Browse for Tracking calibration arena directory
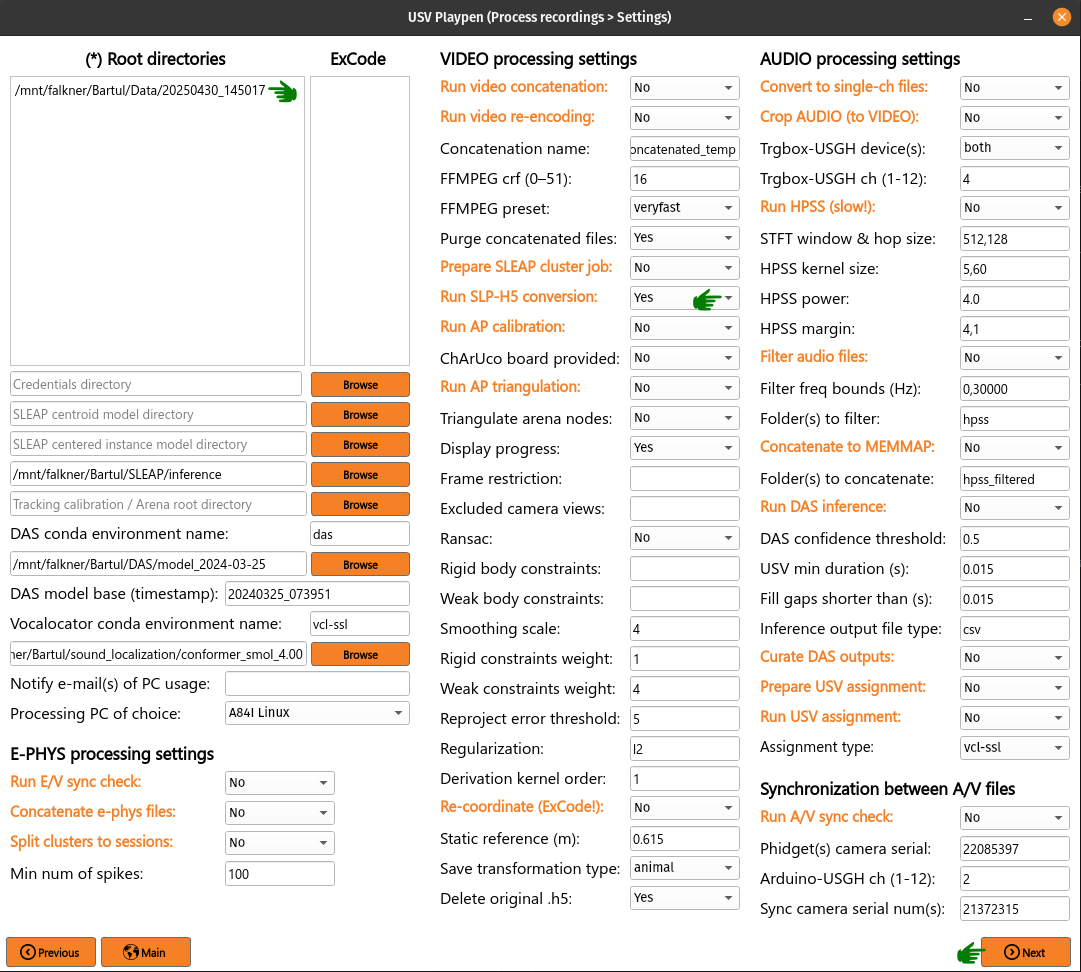1081x972 pixels. [x=360, y=505]
